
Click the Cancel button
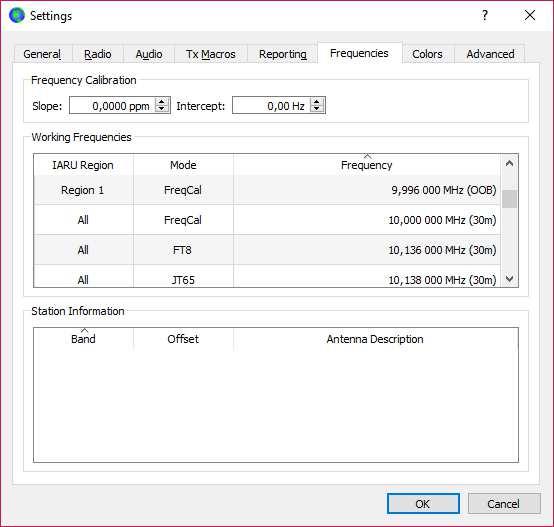tap(504, 503)
